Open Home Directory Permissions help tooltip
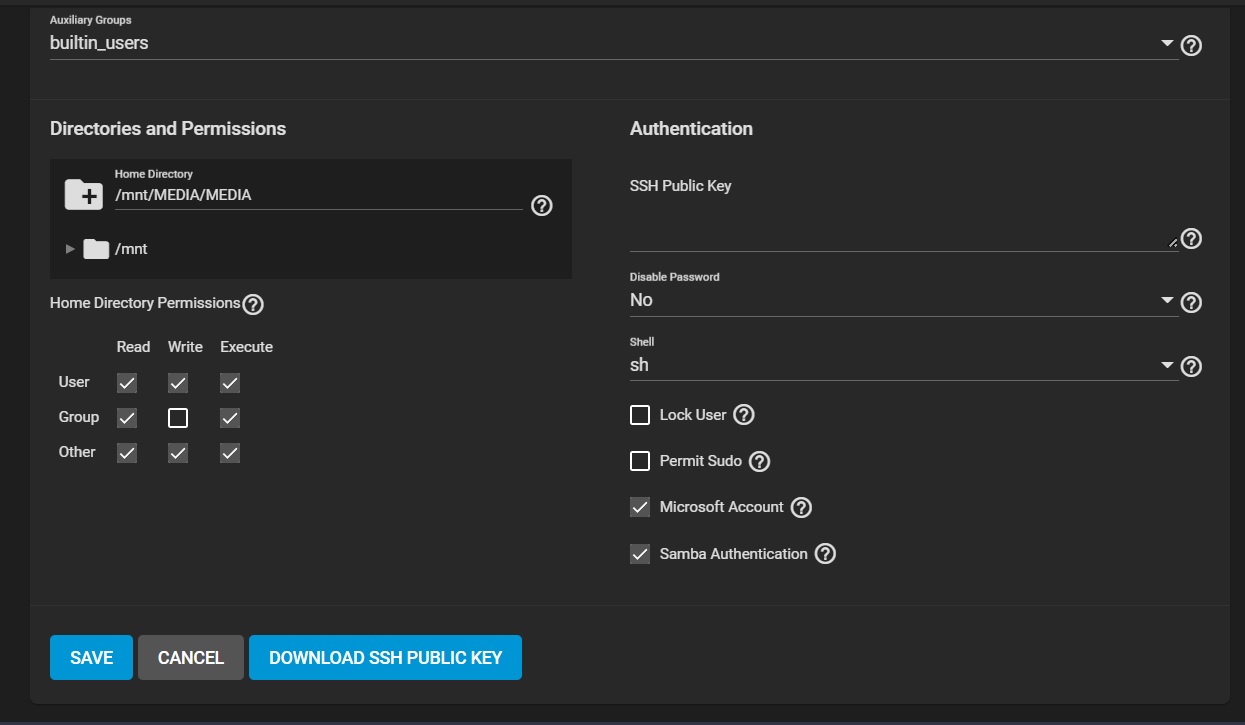The height and width of the screenshot is (725, 1245). [x=253, y=304]
